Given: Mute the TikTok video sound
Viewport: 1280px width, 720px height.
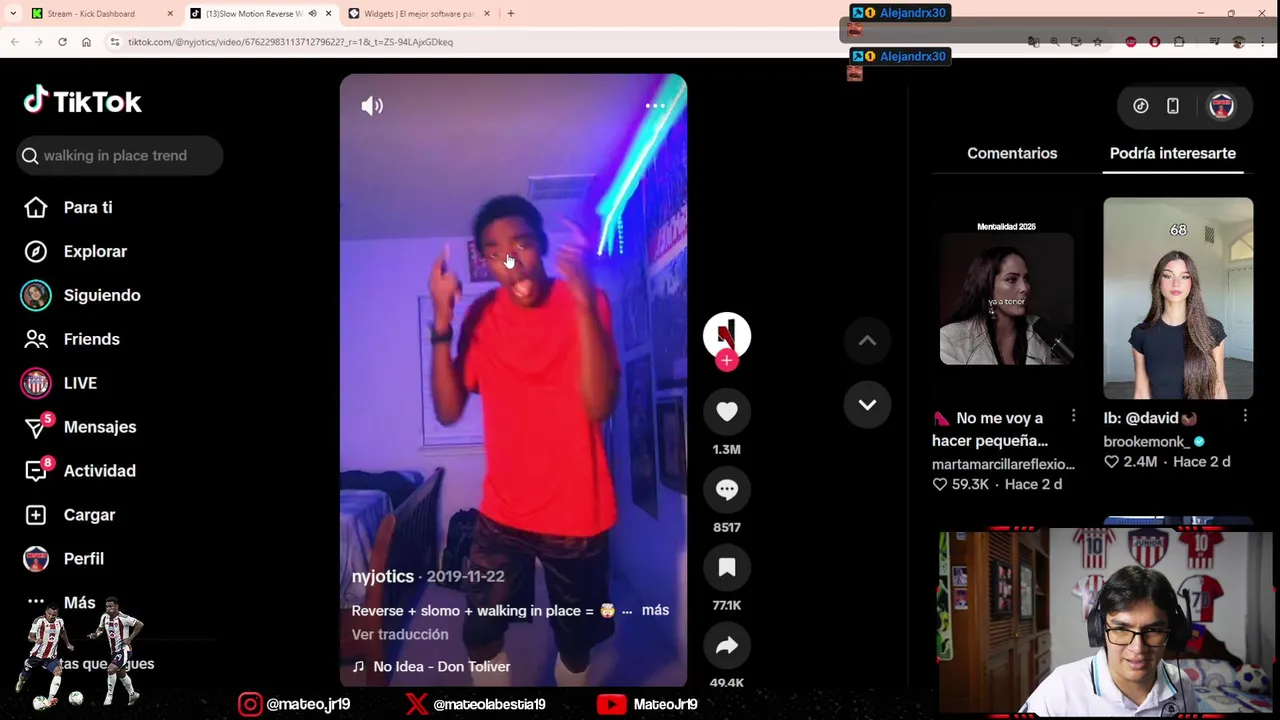Looking at the screenshot, I should (372, 106).
